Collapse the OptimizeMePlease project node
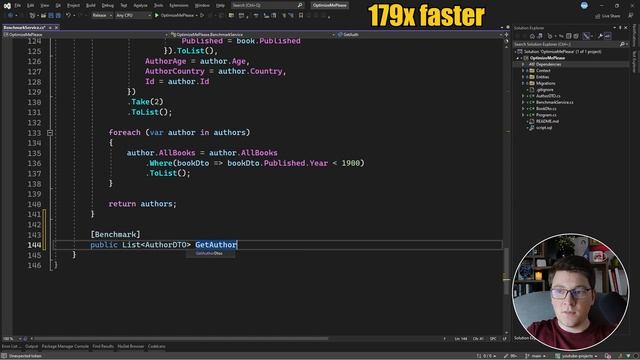Screen dimensions: 640x360 pyautogui.click(x=518, y=58)
